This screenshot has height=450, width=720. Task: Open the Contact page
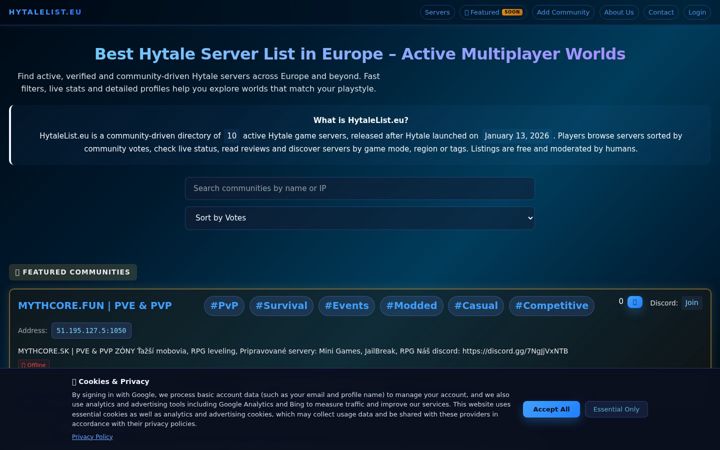pyautogui.click(x=661, y=12)
